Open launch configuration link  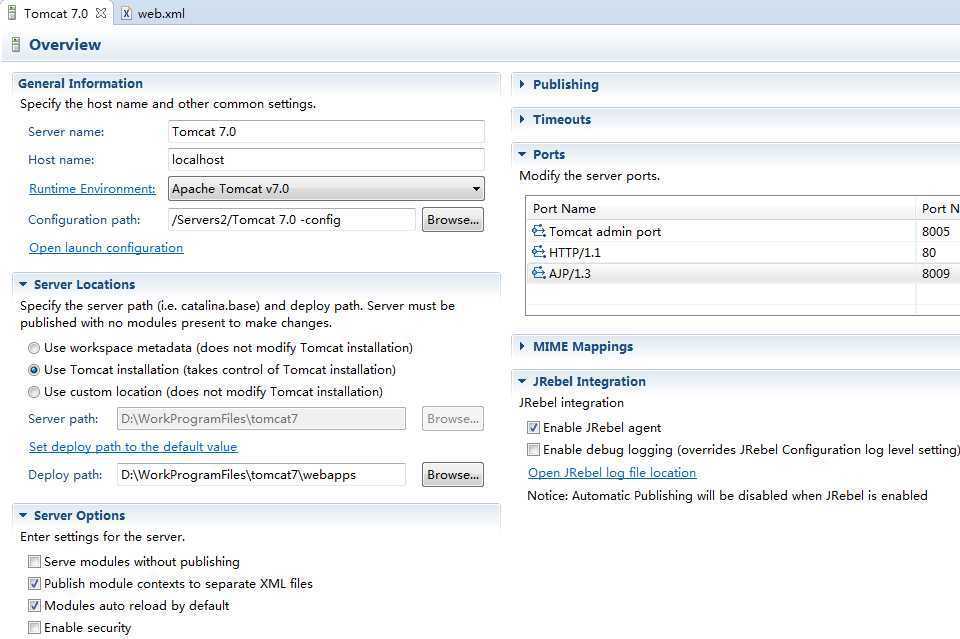coord(106,248)
